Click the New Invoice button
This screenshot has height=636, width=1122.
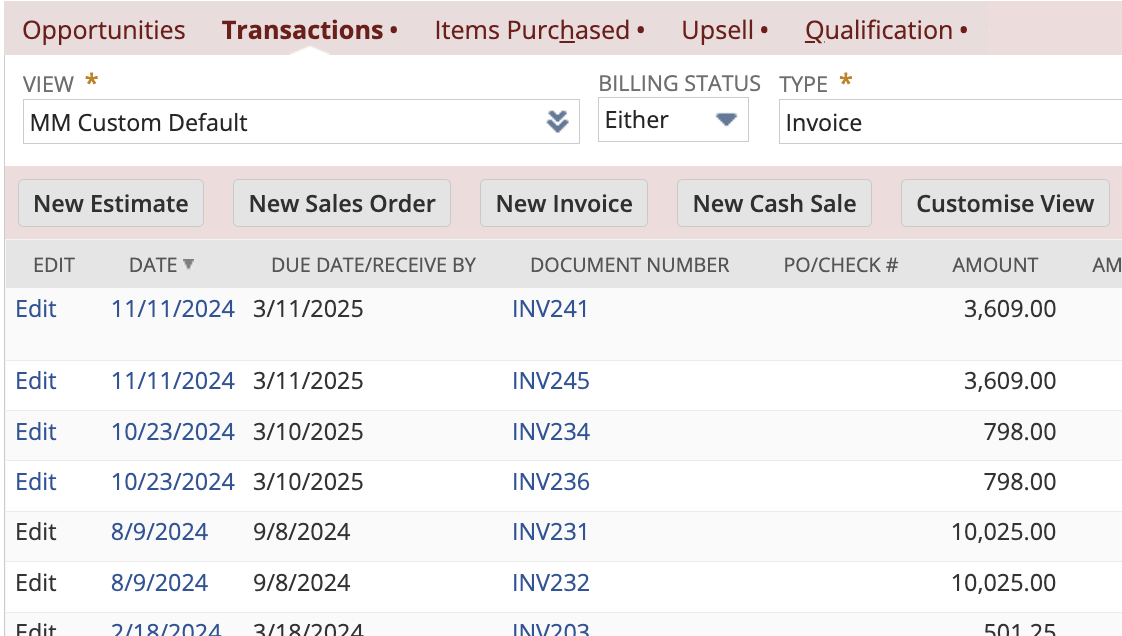point(563,203)
